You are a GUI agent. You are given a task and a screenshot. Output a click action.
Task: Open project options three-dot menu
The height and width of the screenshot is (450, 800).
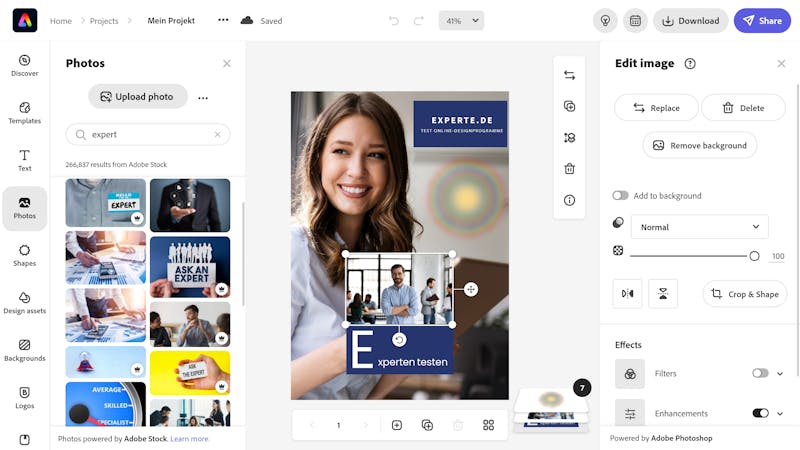pyautogui.click(x=223, y=20)
